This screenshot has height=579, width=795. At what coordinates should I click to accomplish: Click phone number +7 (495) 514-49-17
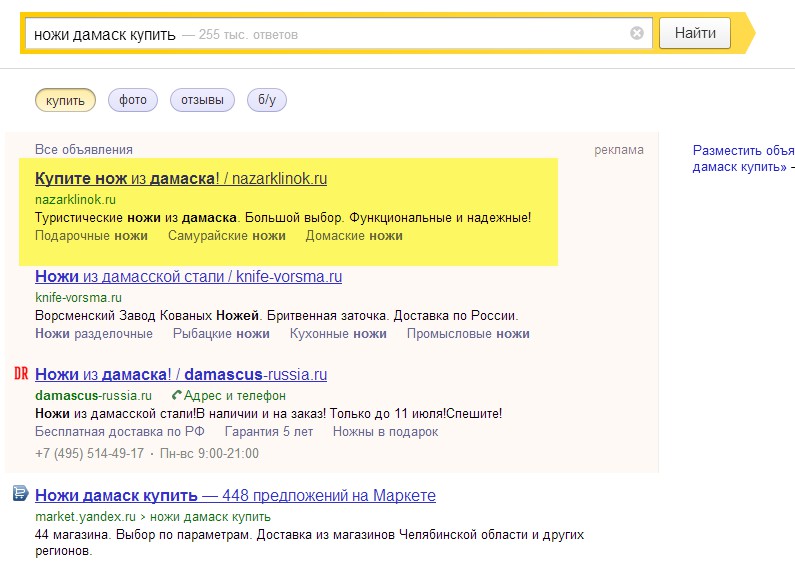[x=89, y=453]
